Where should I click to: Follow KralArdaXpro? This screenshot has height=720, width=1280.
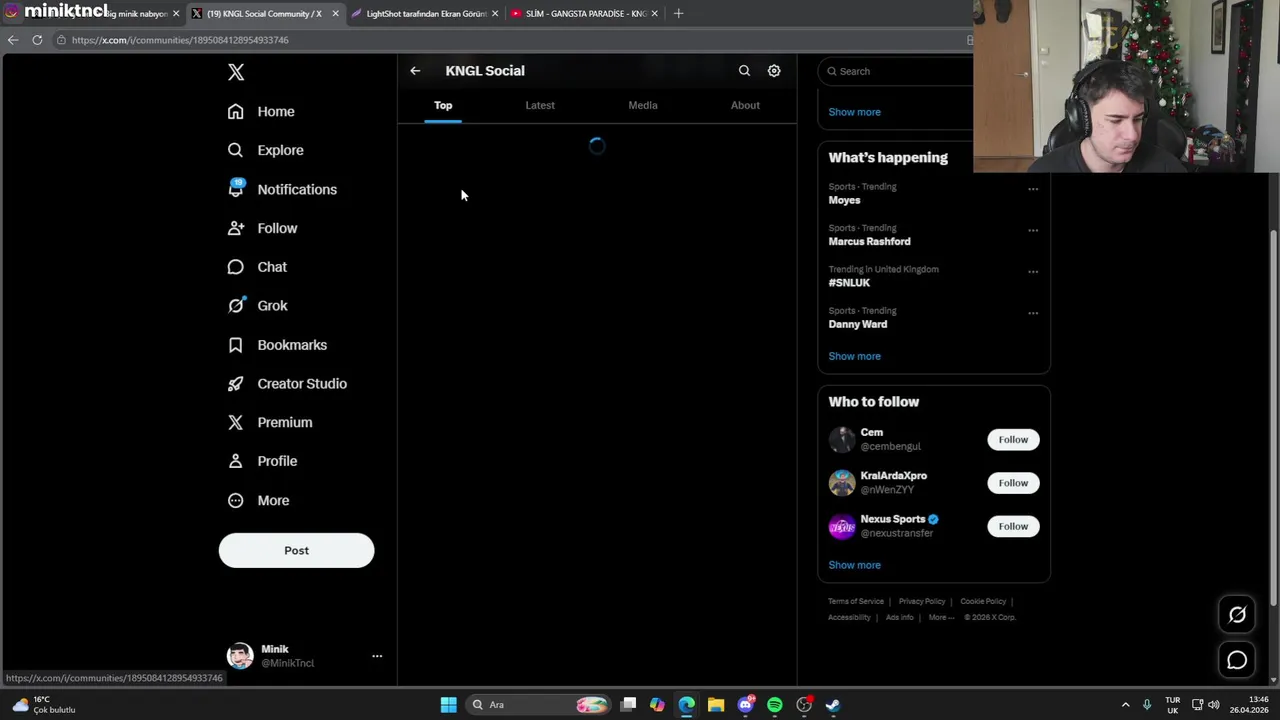click(1013, 483)
